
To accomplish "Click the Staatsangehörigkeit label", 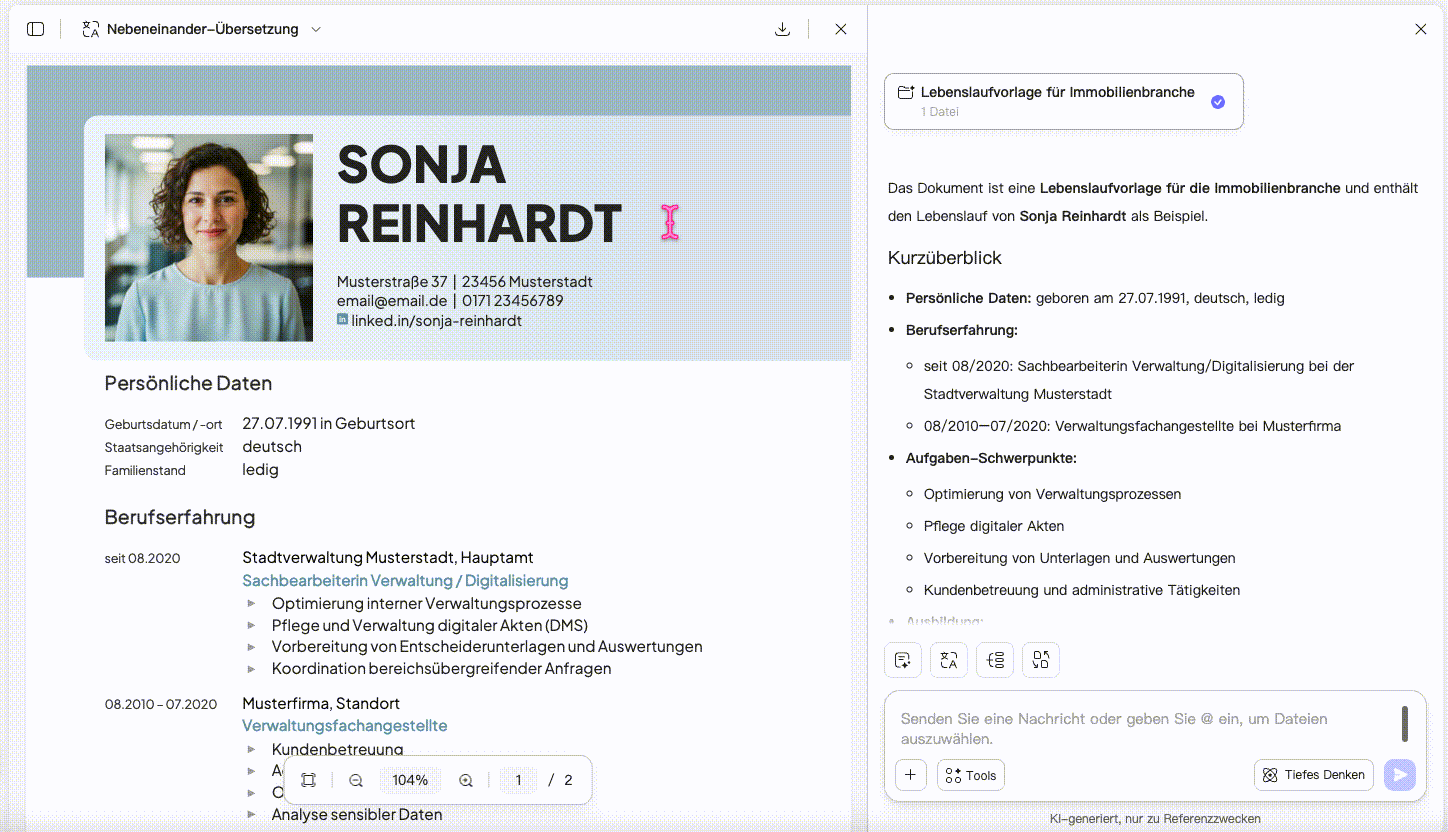I will [164, 448].
